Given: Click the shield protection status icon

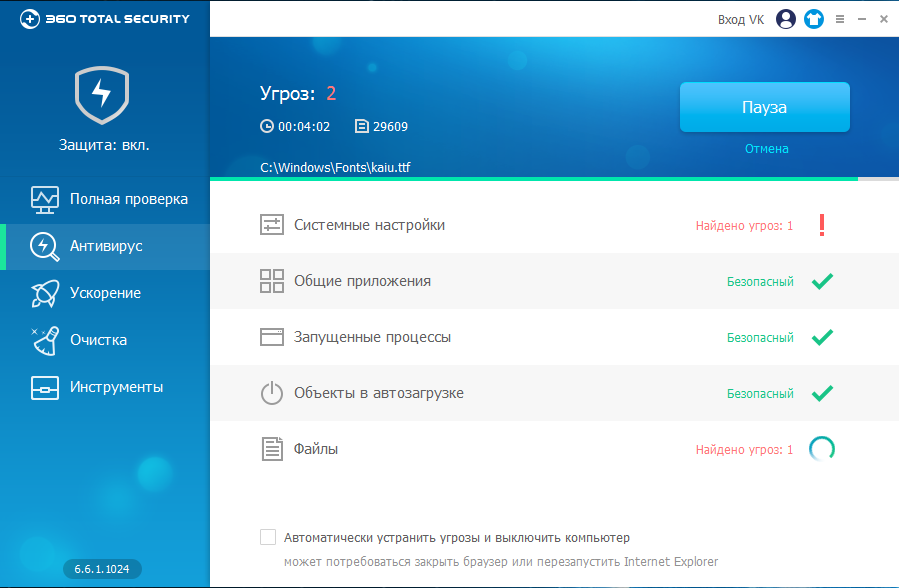Looking at the screenshot, I should click(x=103, y=96).
